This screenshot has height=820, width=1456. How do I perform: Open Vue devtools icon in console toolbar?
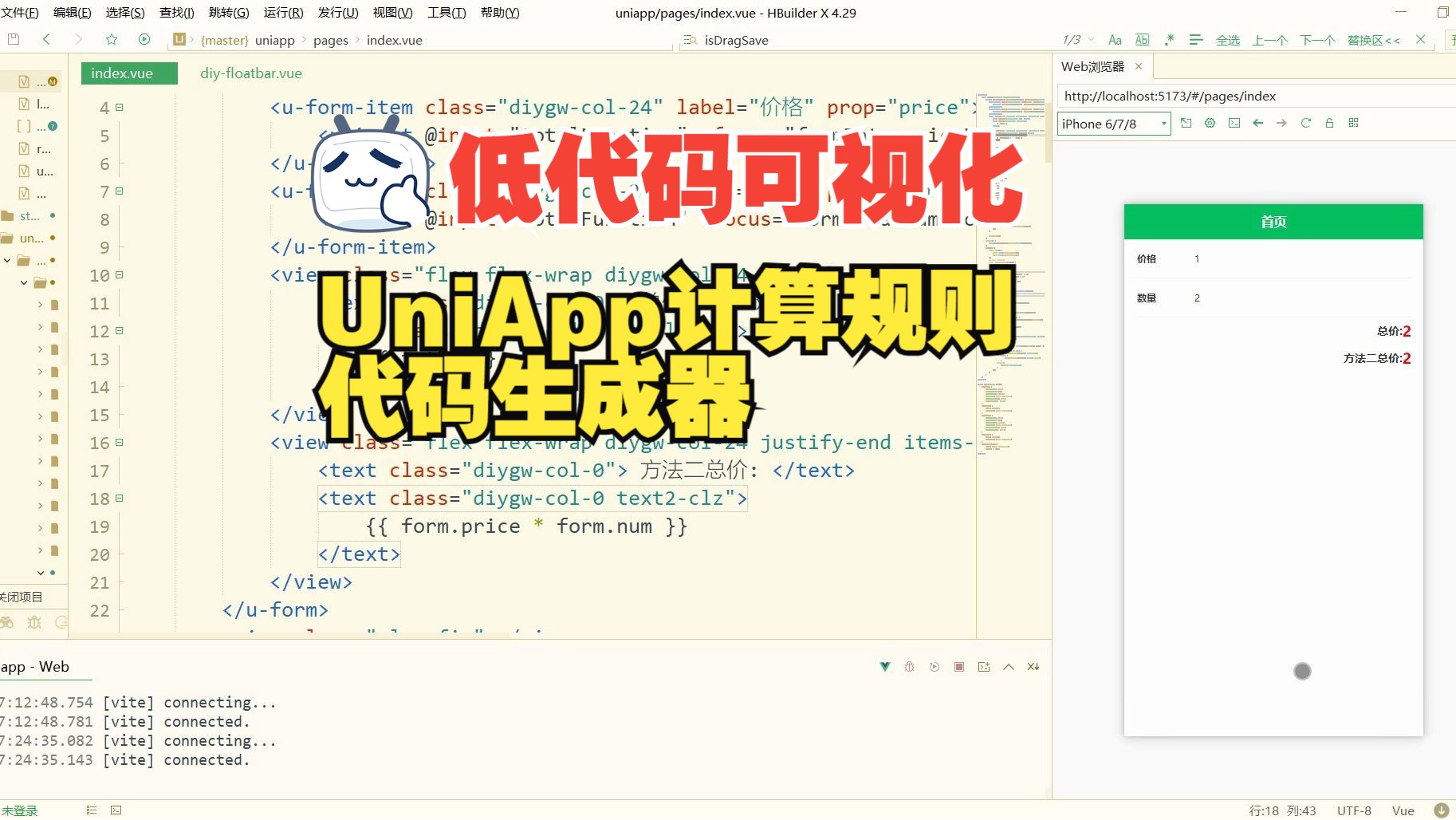coord(885,667)
